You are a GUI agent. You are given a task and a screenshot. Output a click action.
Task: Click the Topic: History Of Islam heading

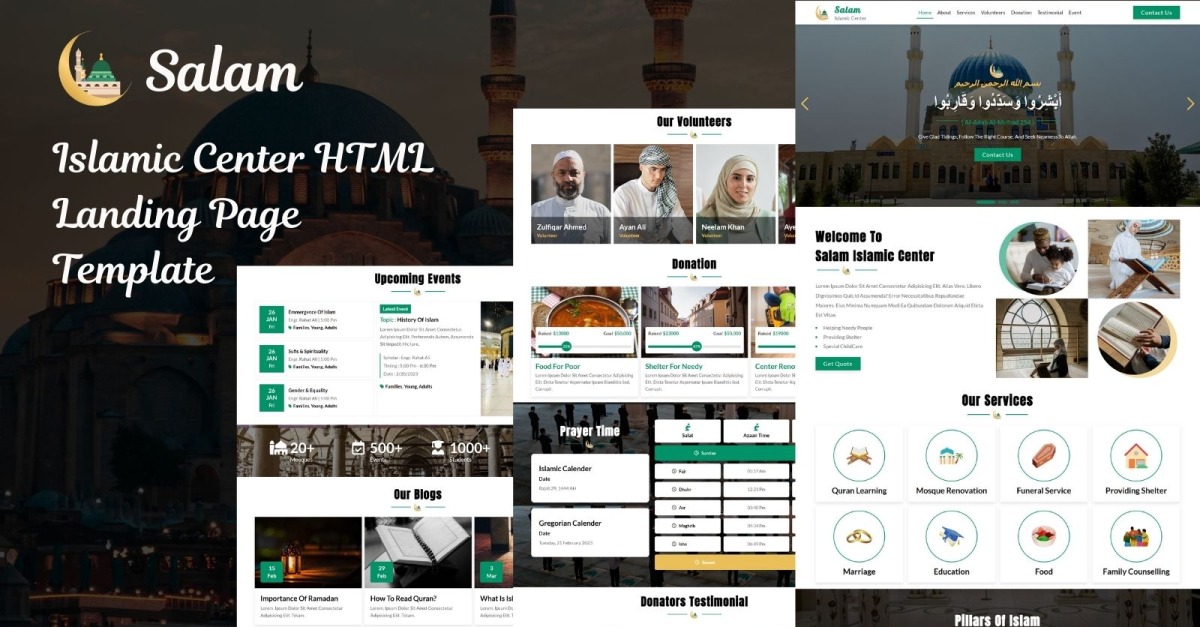pos(411,319)
